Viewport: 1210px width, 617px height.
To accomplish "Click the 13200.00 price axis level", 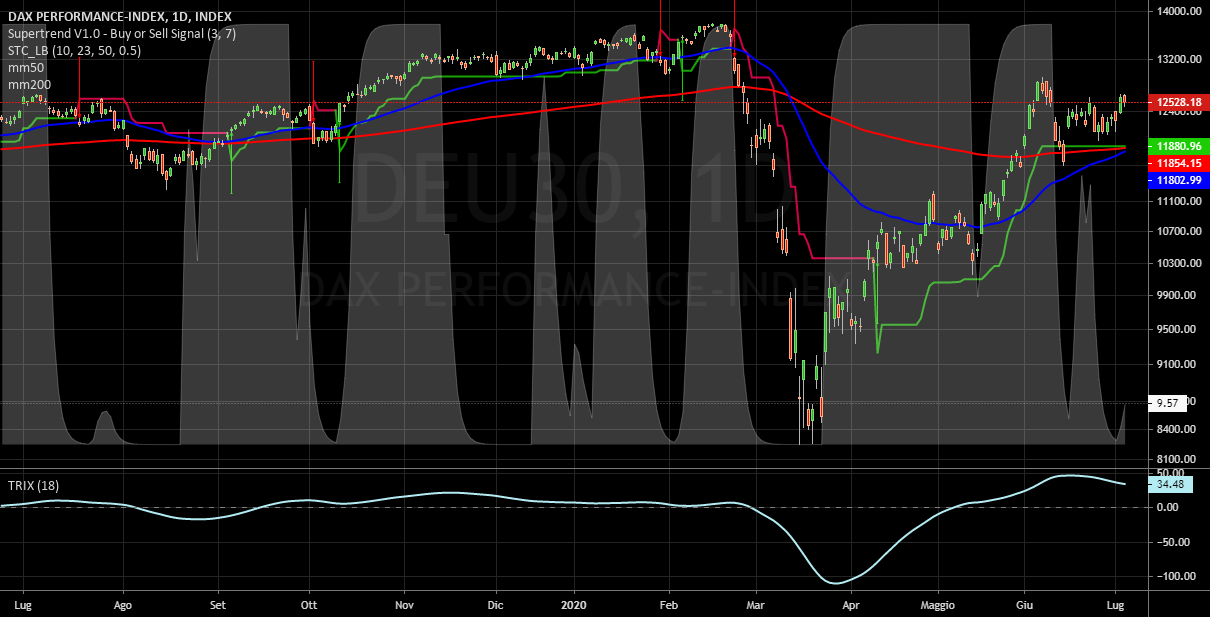I will 1178,59.
